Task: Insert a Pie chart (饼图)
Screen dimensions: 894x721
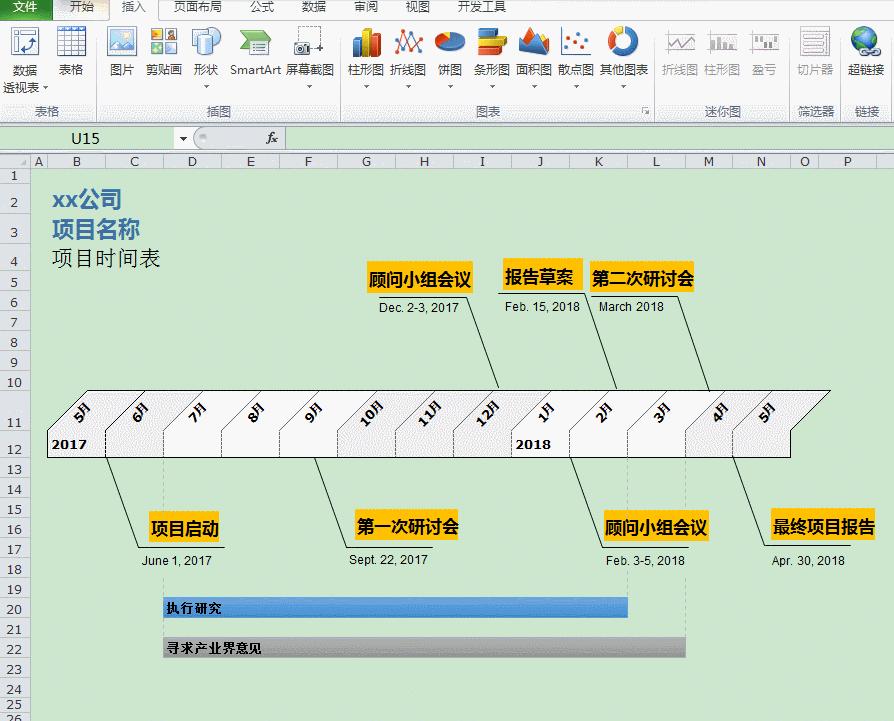Action: point(449,52)
